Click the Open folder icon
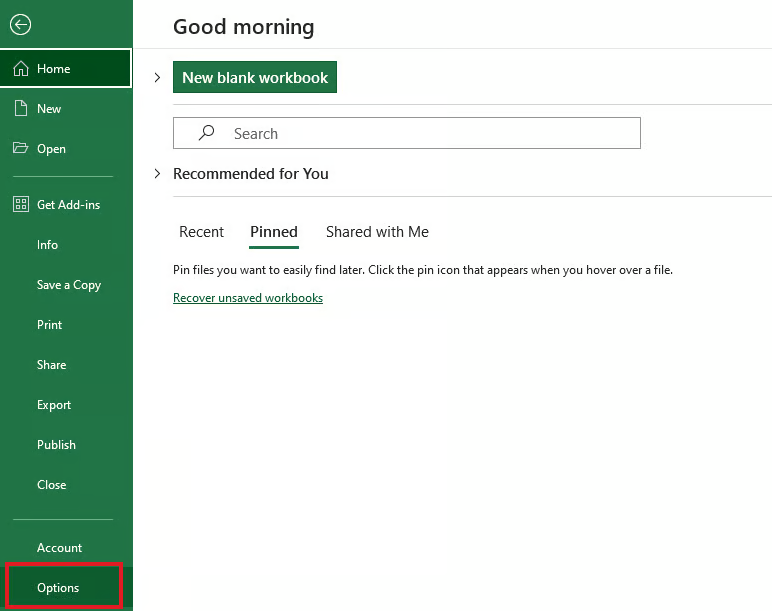This screenshot has width=772, height=611. 20,149
